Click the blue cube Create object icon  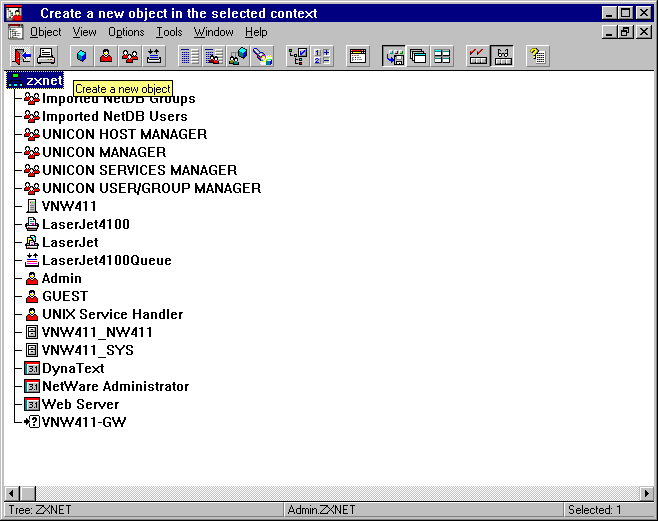click(81, 56)
